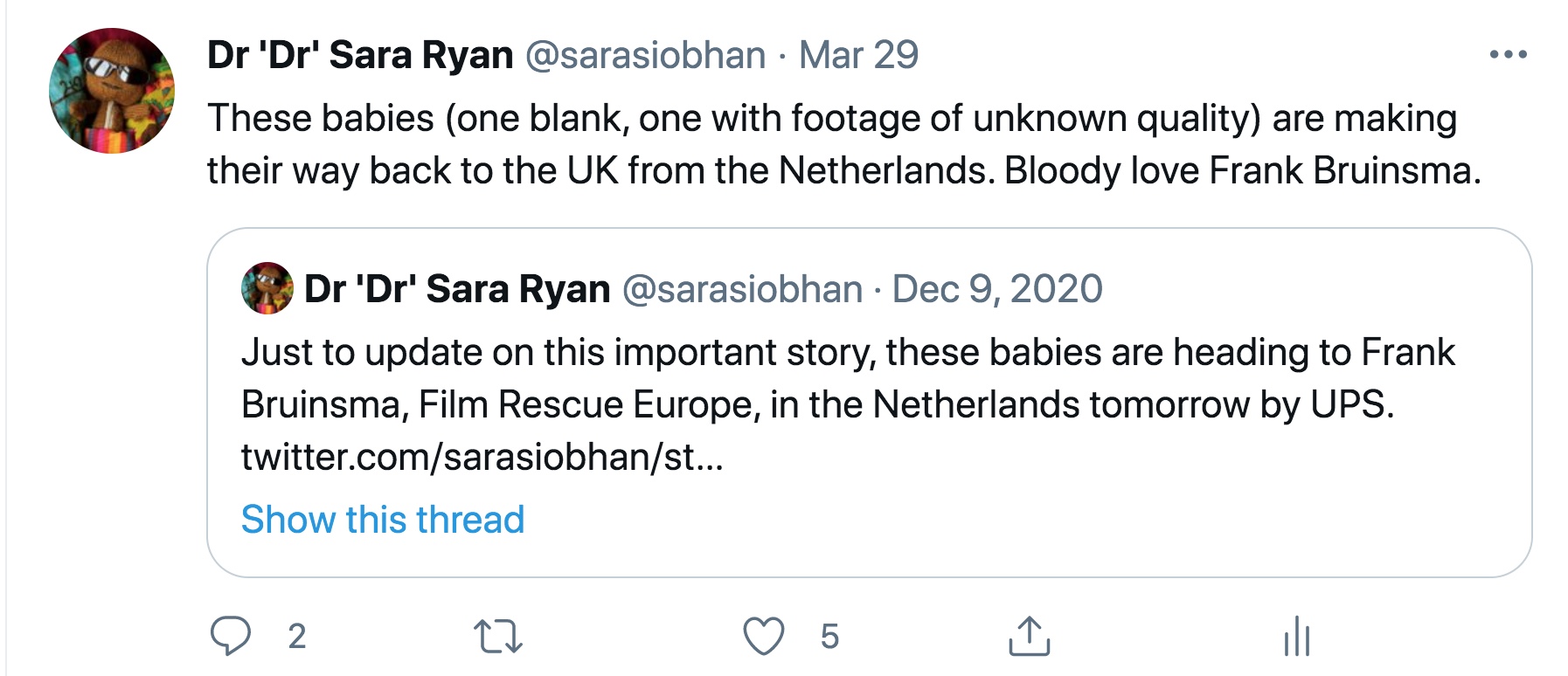The image size is (1568, 676).
Task: Click @sarasiobhan handle in quoted tweet
Action: click(x=742, y=288)
